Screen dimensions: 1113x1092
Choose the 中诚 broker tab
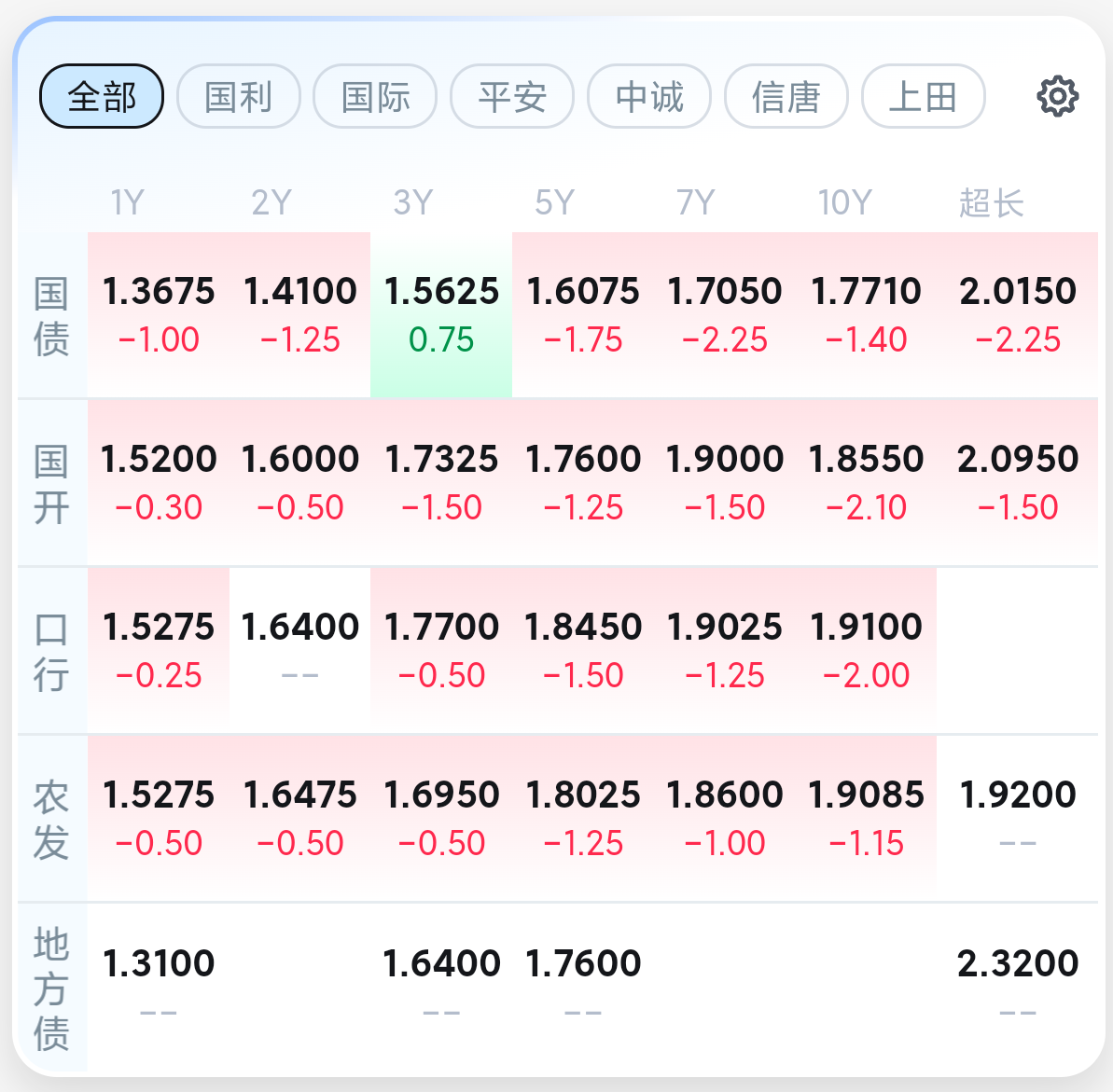[649, 96]
